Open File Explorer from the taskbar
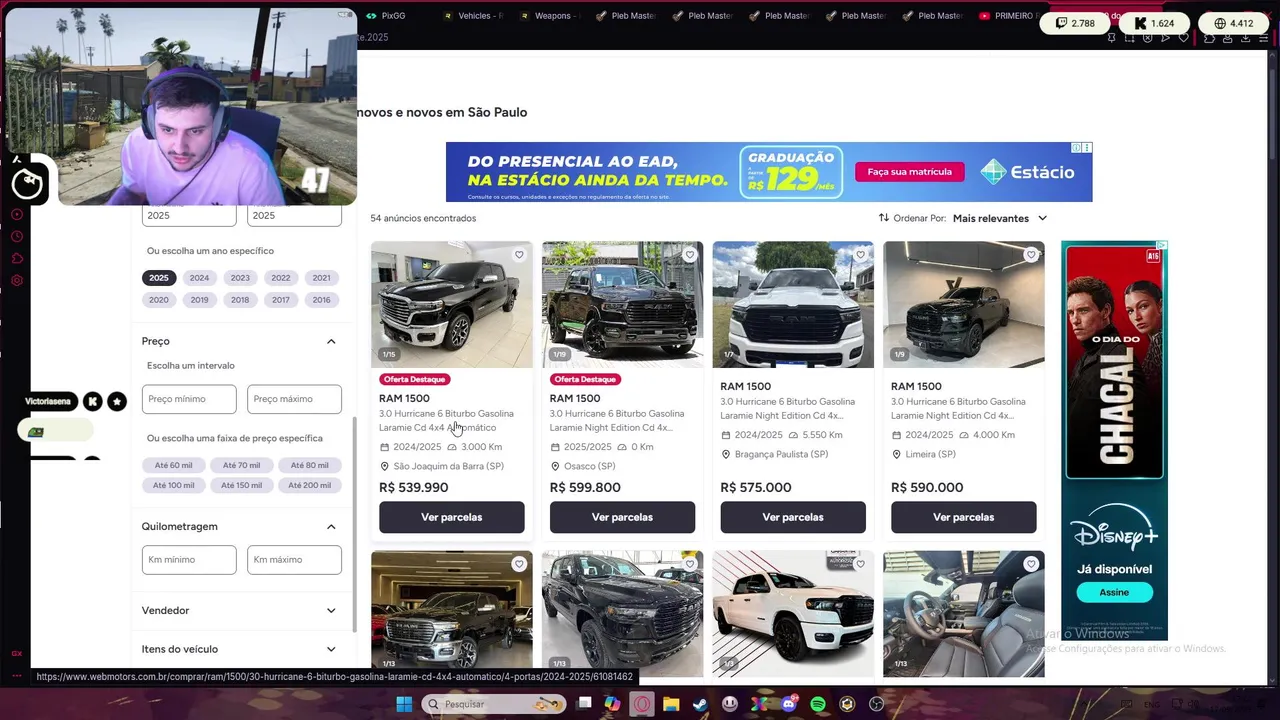1280x720 pixels. point(671,704)
